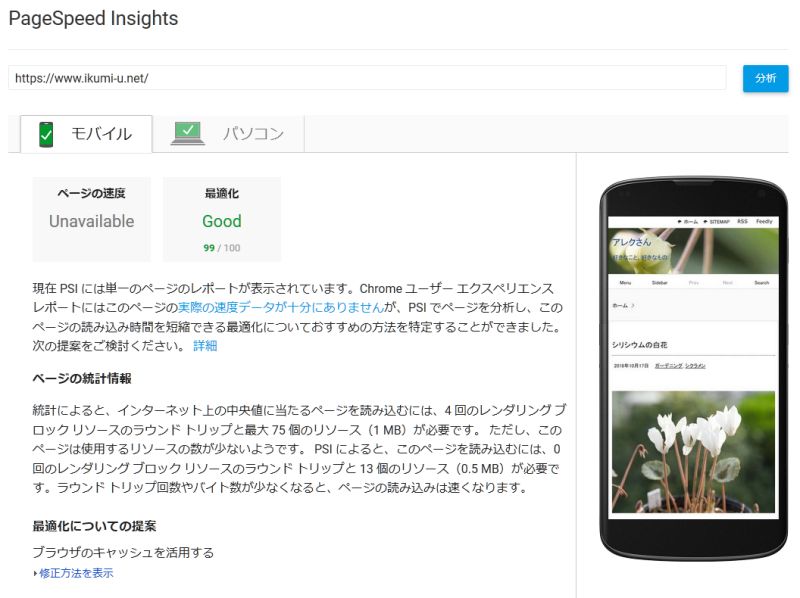This screenshot has width=800, height=598.
Task: Click the シリシウムの白花 post title in preview
Action: point(640,345)
